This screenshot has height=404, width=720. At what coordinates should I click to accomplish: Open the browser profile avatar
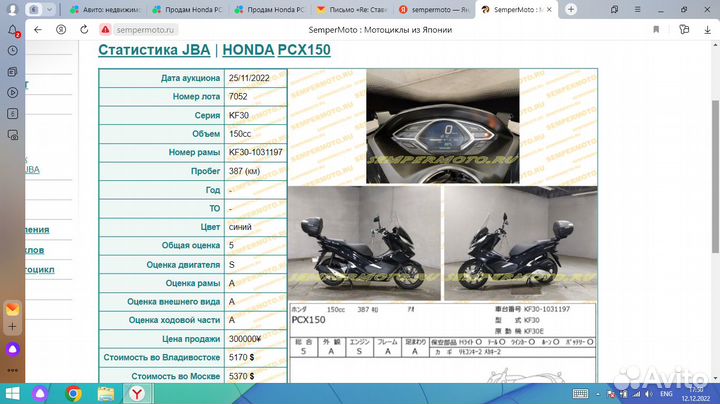12,9
